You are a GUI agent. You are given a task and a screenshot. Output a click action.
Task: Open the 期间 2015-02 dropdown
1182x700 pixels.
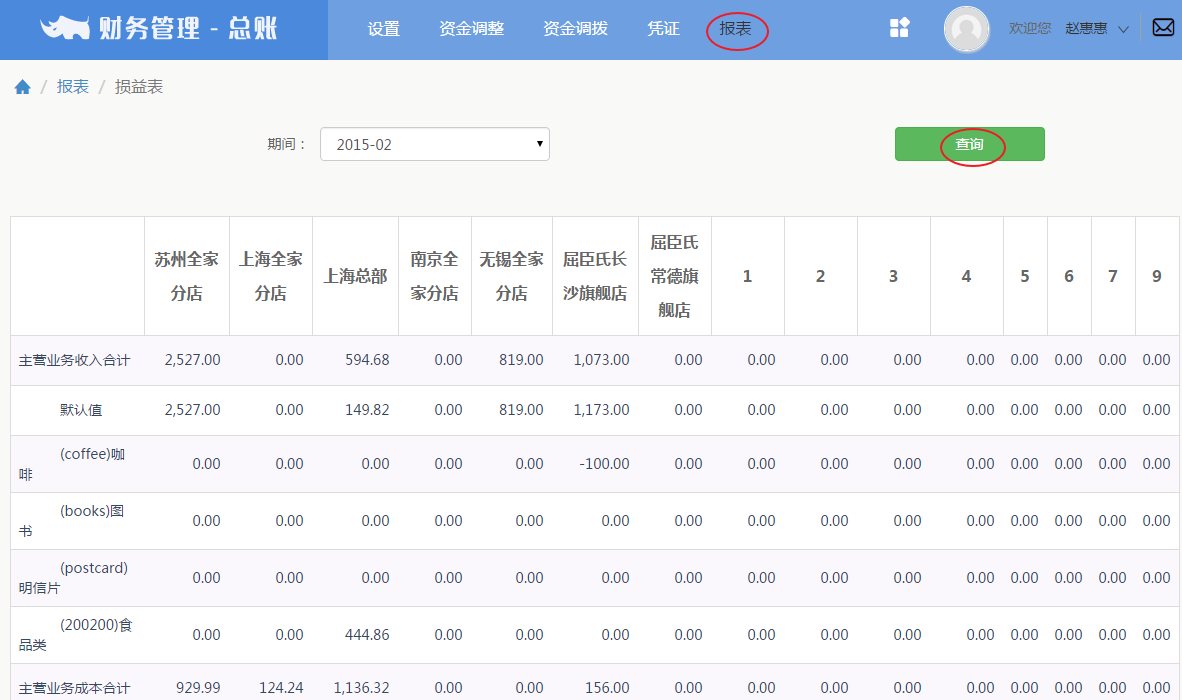[435, 144]
